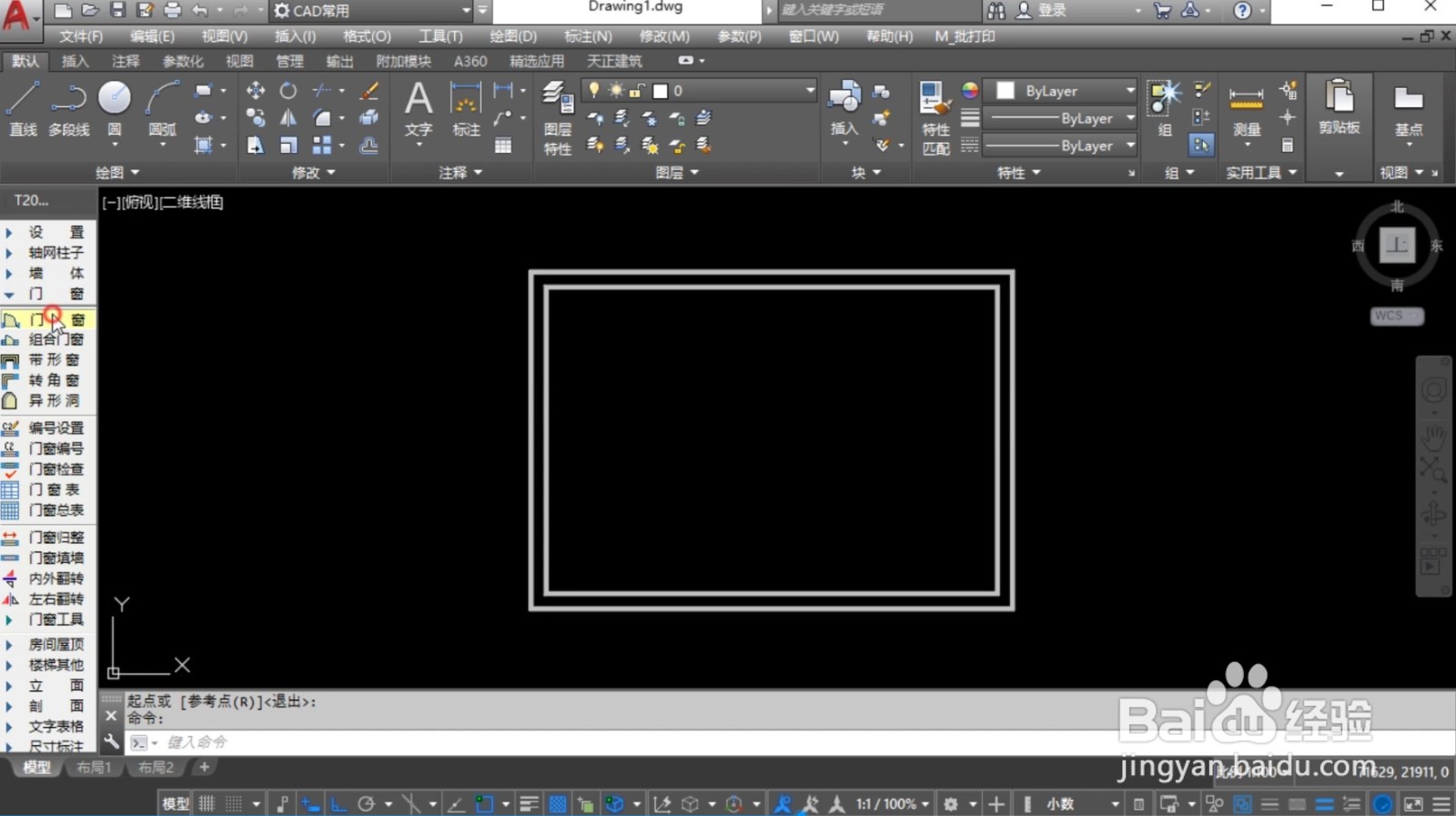Select the 异形洞 tool
Image resolution: width=1456 pixels, height=816 pixels.
[x=47, y=400]
